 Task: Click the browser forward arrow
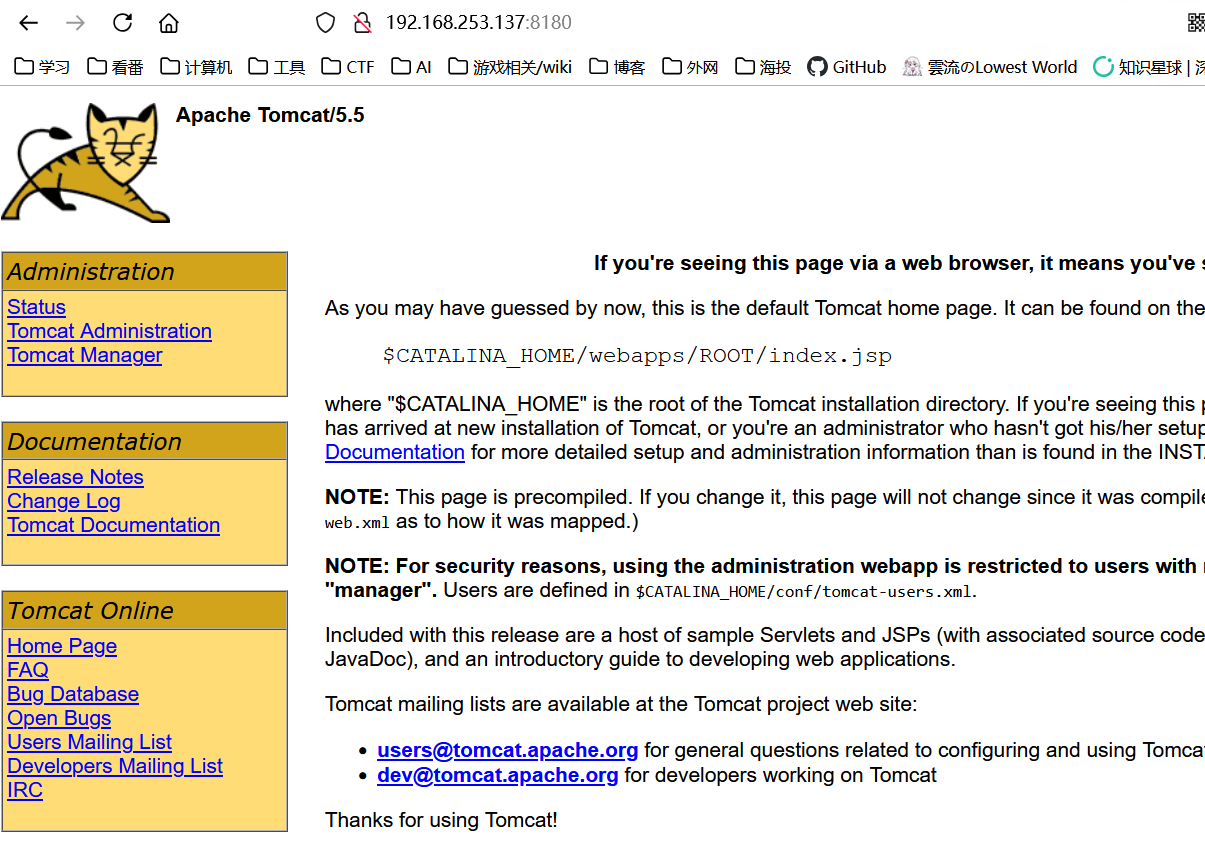75,23
